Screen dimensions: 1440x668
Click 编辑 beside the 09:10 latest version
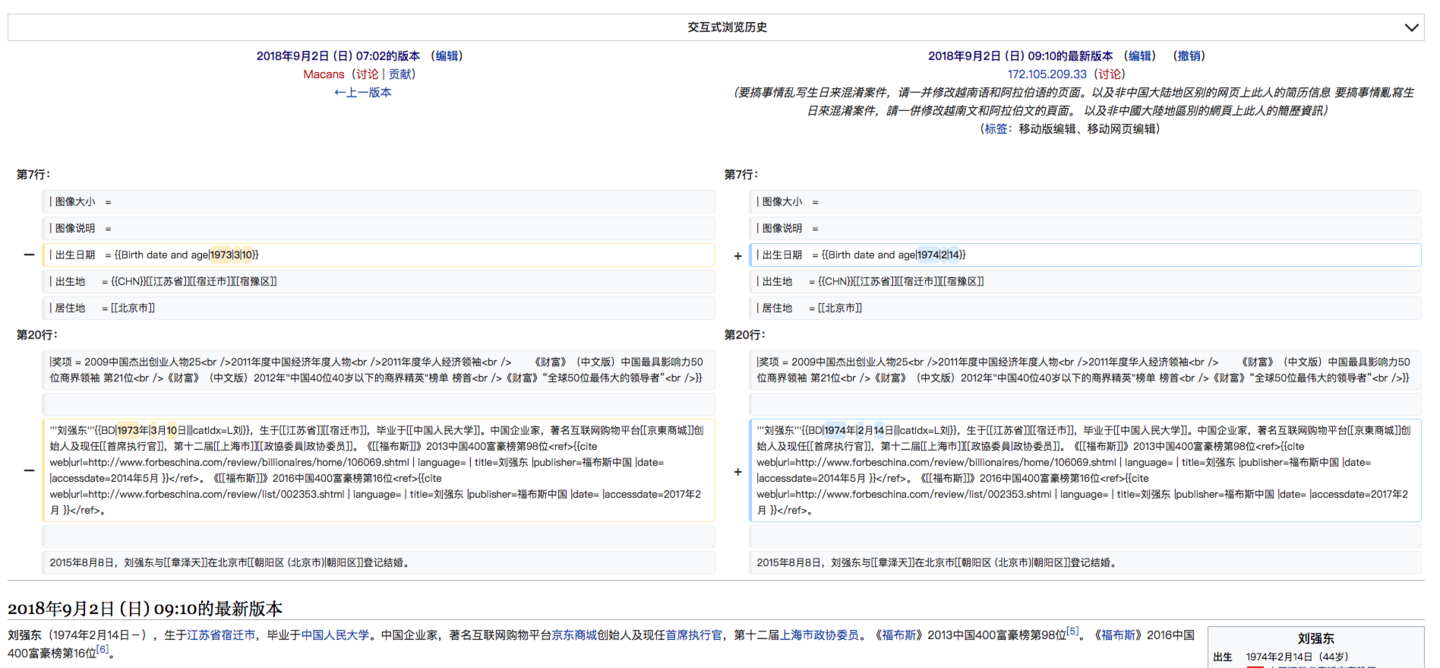click(1140, 56)
